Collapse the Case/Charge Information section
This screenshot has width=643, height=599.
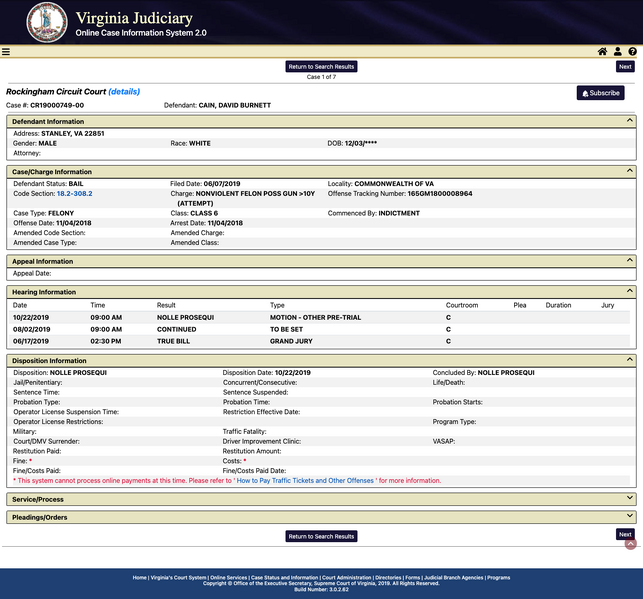(629, 171)
